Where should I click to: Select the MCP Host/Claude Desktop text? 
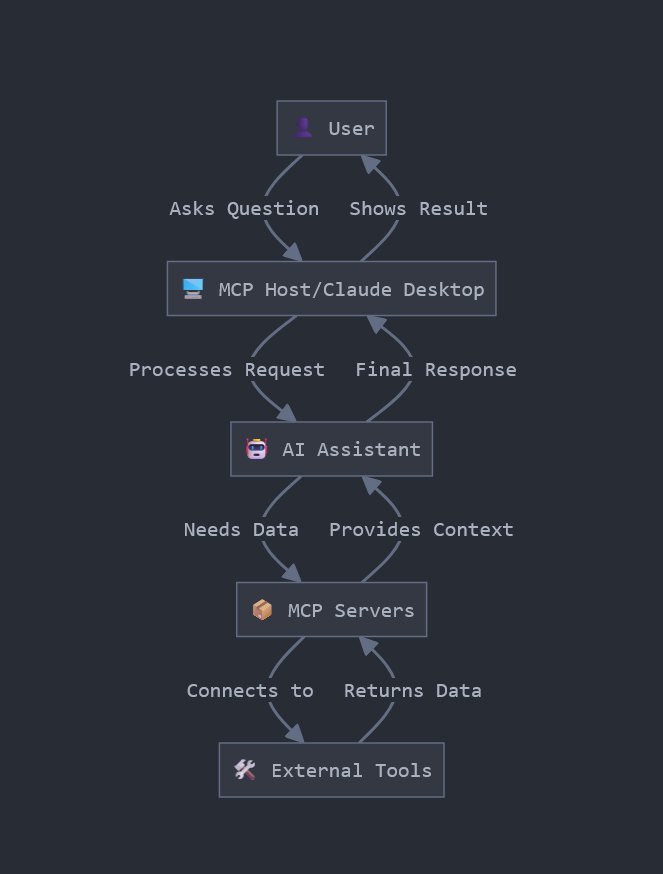pyautogui.click(x=351, y=289)
